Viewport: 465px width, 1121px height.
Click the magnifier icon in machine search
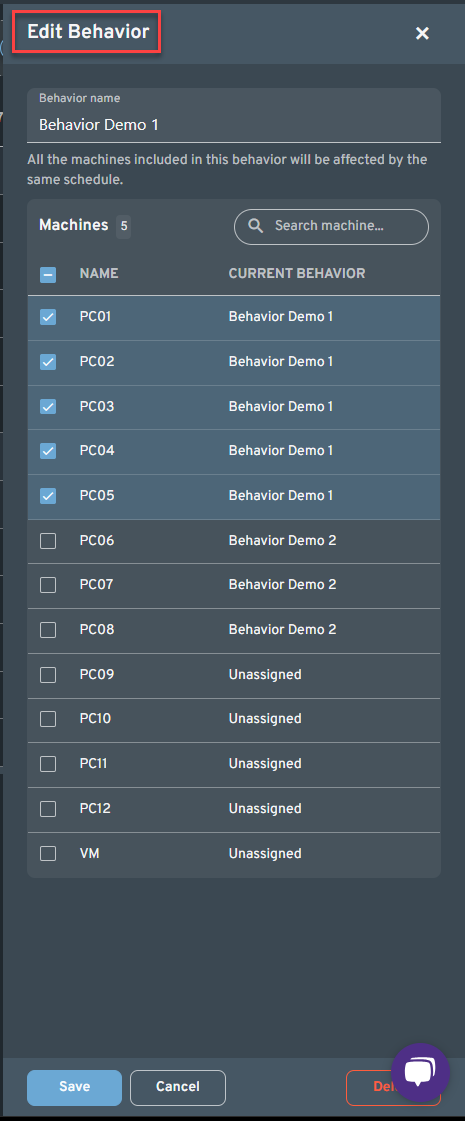tap(255, 226)
